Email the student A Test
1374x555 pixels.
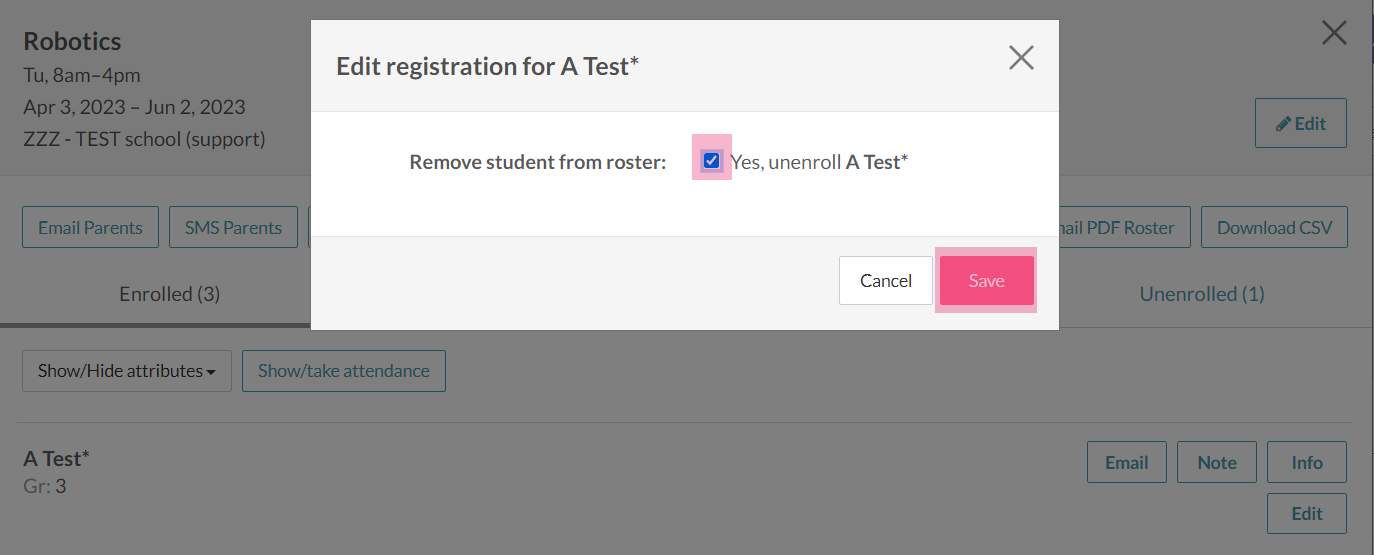click(1126, 462)
